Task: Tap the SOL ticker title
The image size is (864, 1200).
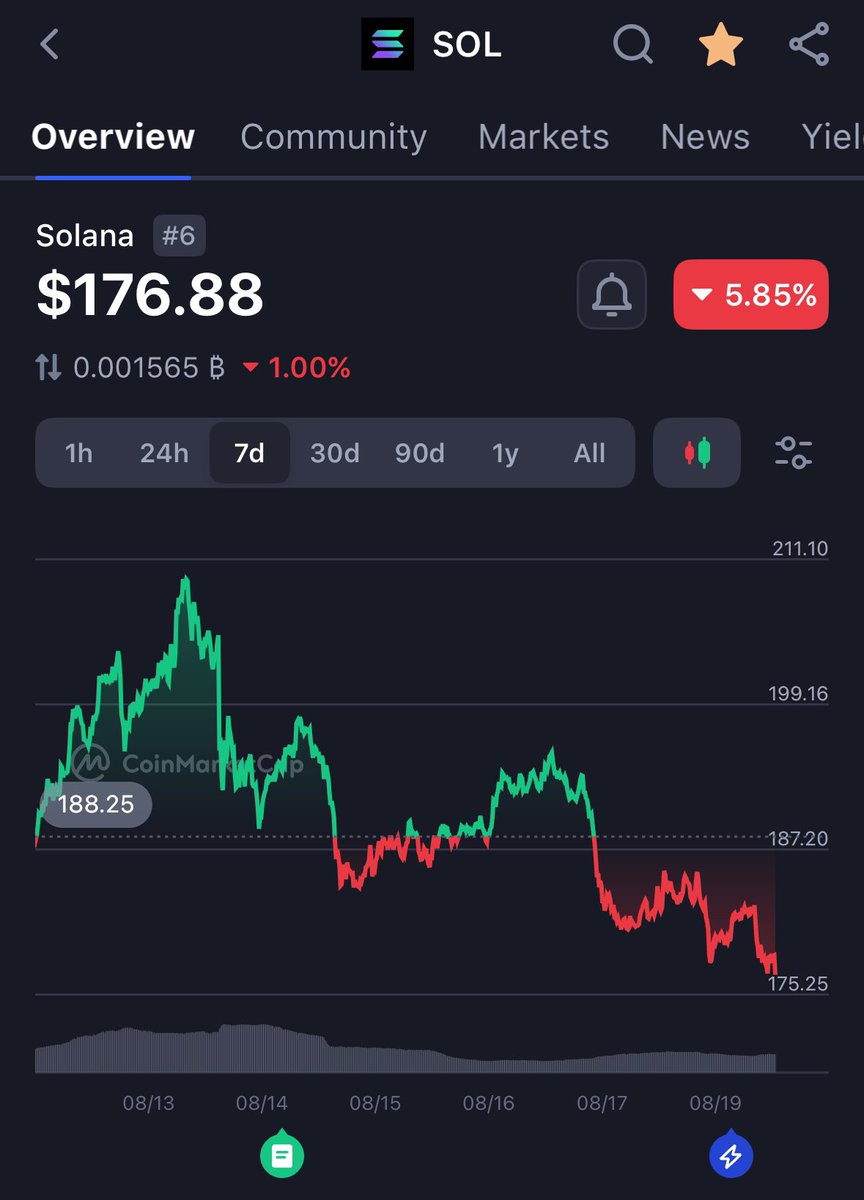Action: [467, 45]
